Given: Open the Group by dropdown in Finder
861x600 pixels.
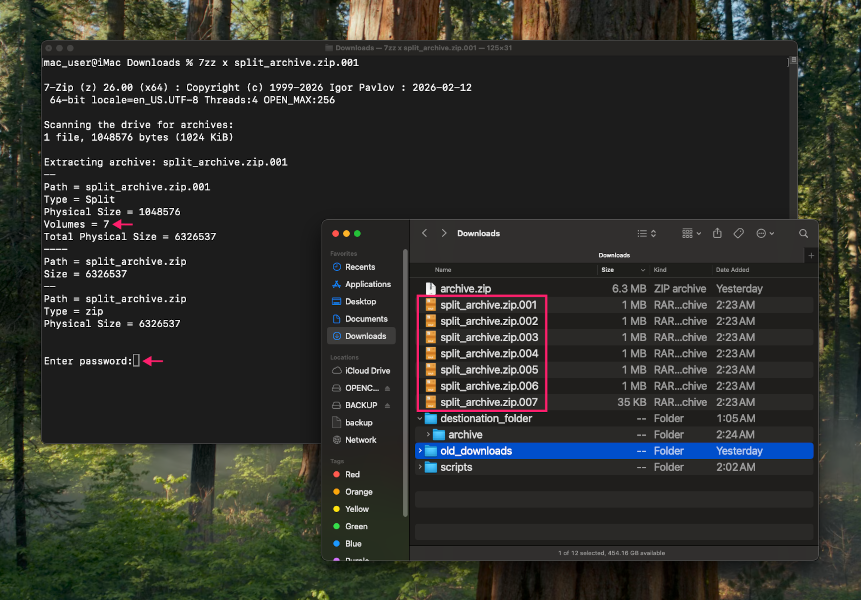Looking at the screenshot, I should click(691, 233).
